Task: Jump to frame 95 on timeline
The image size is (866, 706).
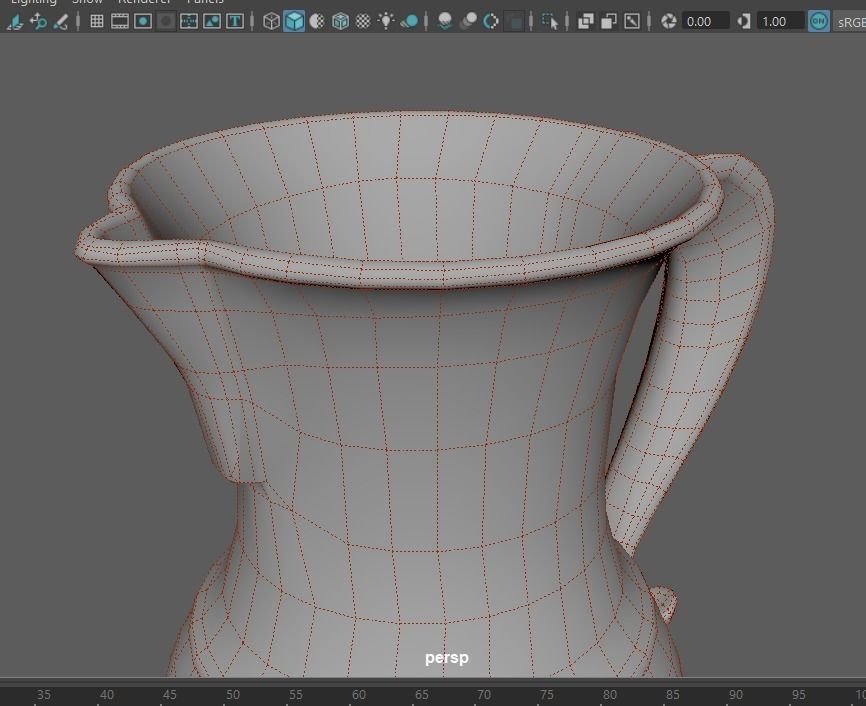Action: [799, 695]
